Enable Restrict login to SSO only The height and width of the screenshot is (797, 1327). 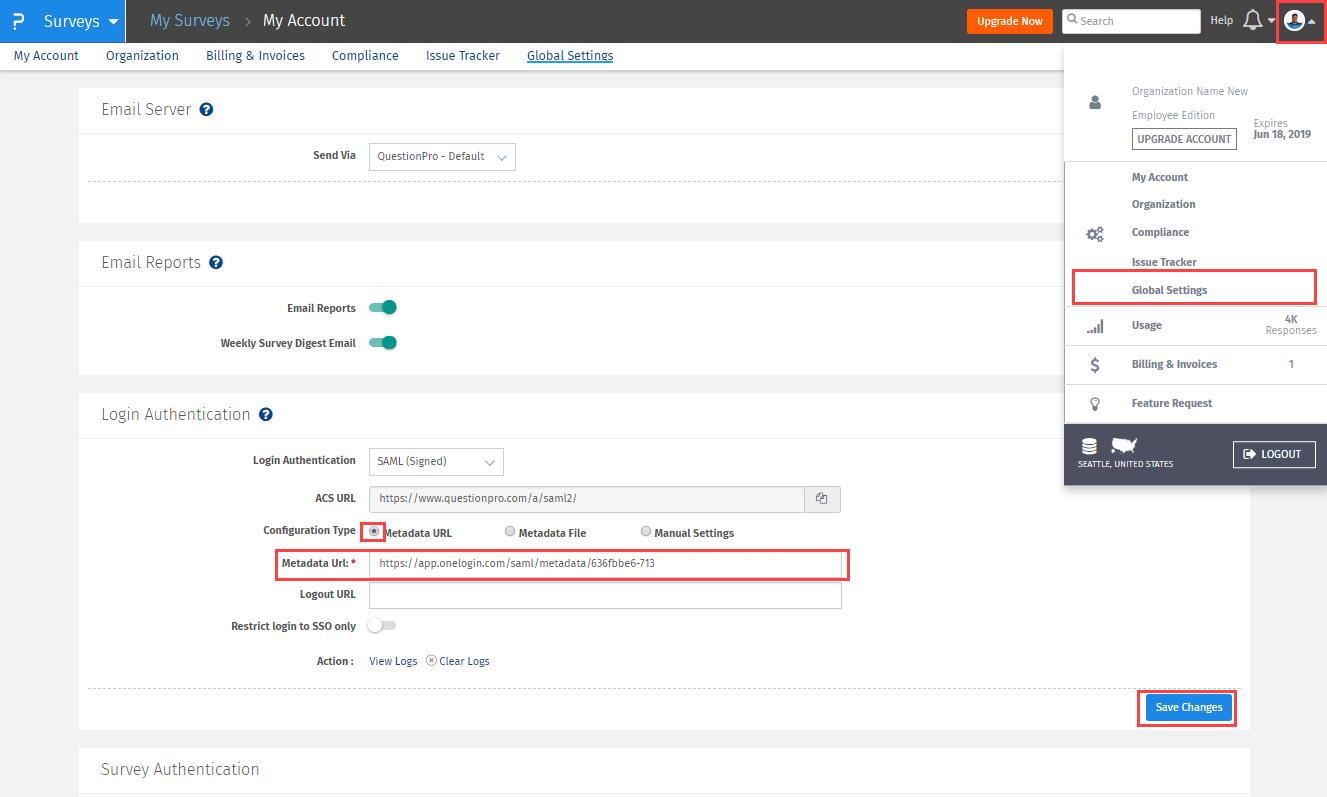pyautogui.click(x=382, y=626)
